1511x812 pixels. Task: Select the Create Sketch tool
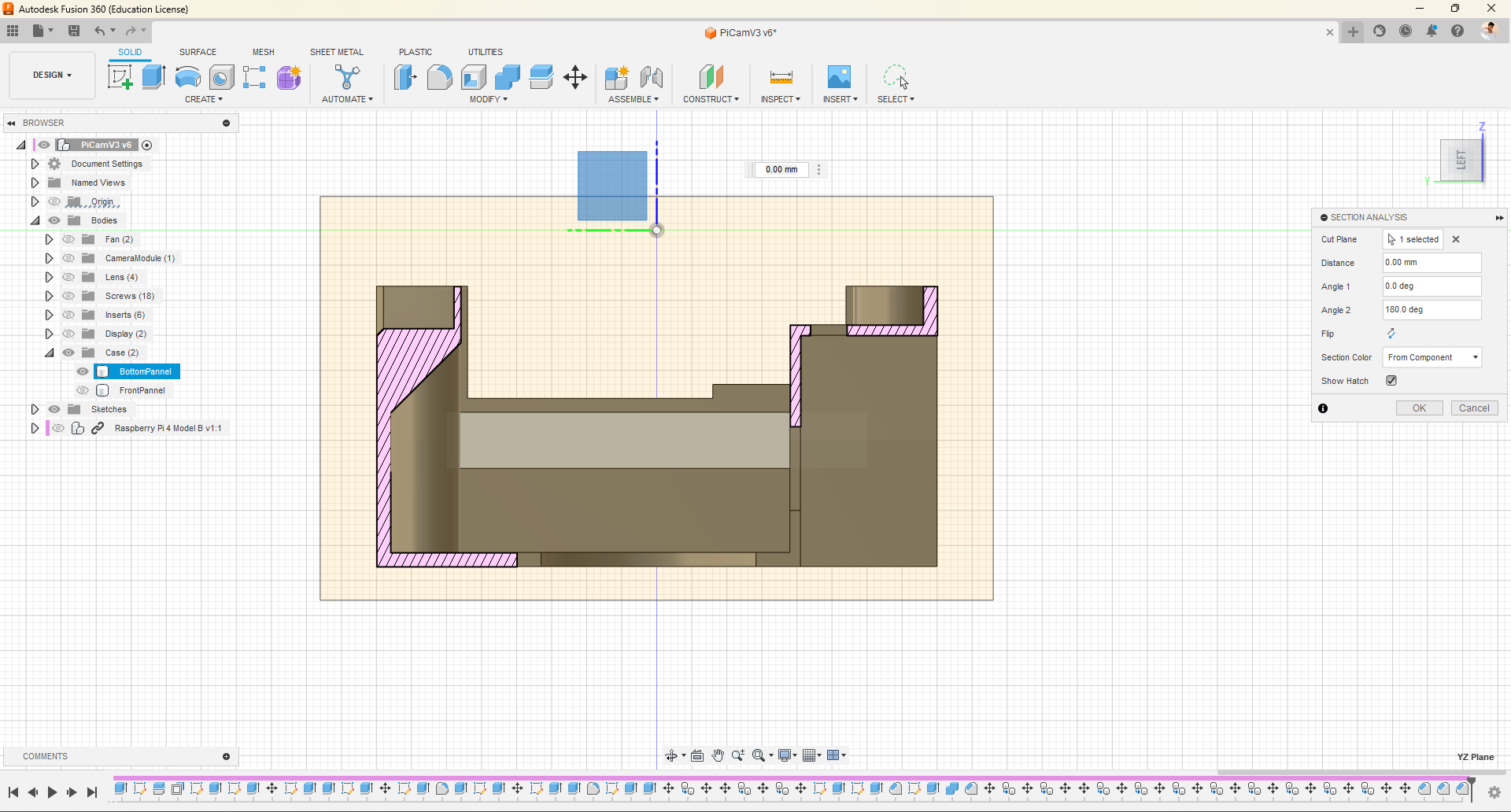[x=120, y=77]
